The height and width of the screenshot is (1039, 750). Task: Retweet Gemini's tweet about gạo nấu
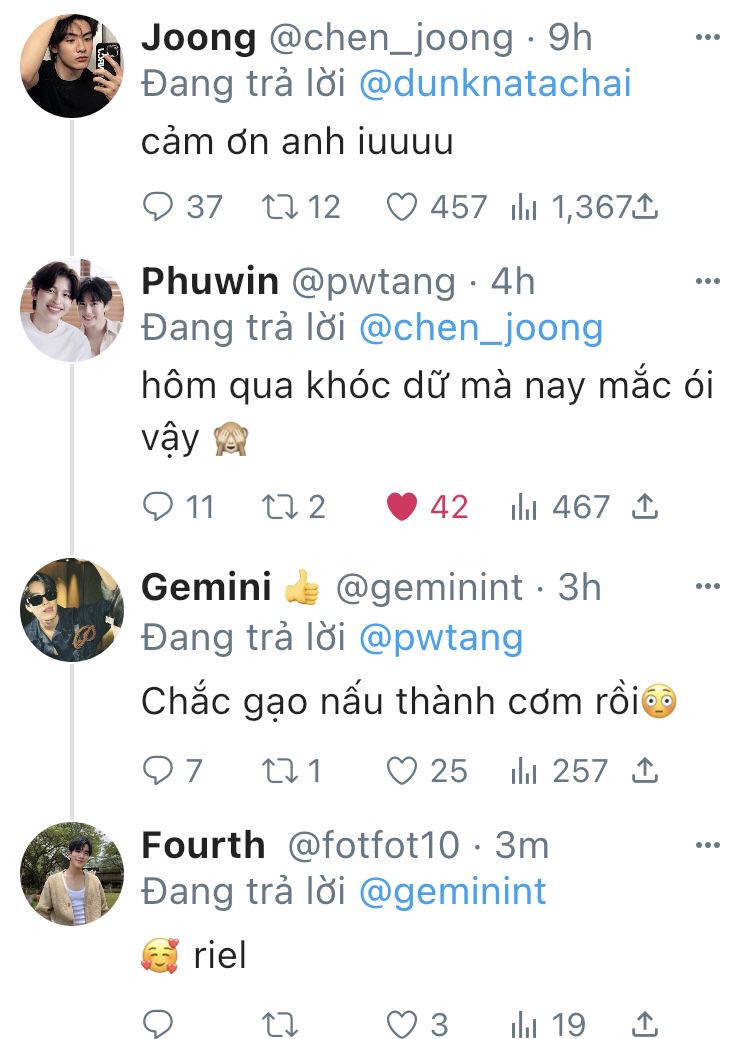[x=274, y=771]
